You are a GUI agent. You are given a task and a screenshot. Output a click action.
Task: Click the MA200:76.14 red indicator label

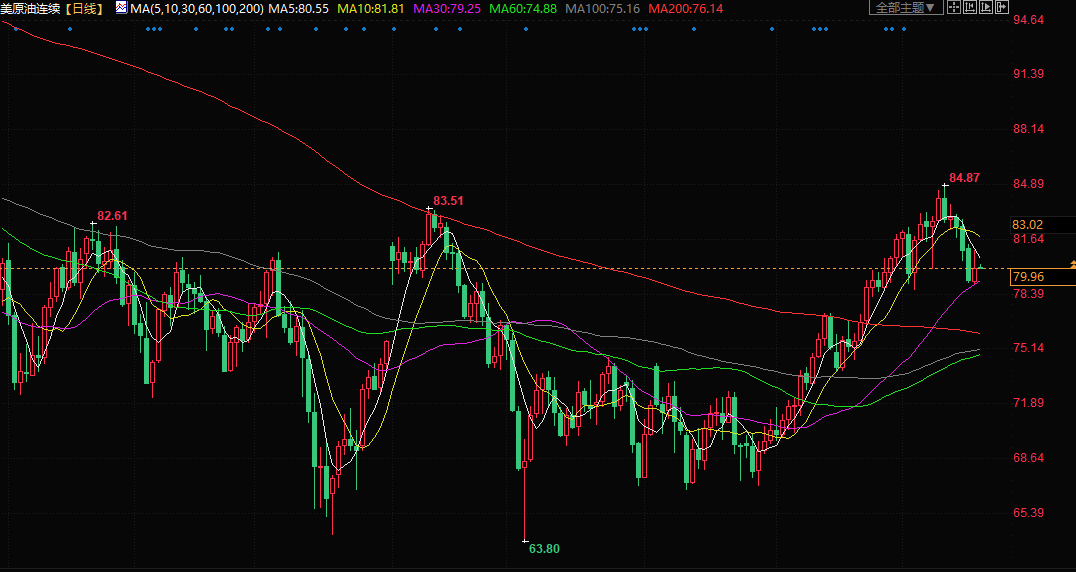click(x=686, y=8)
